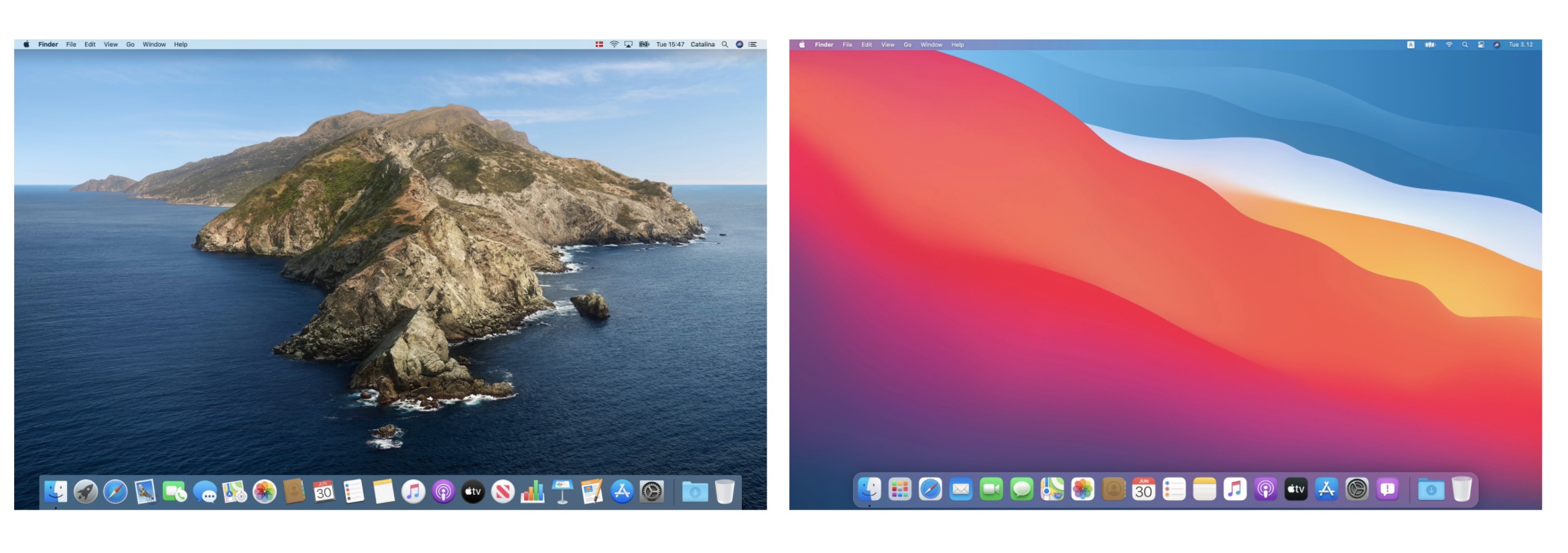Open Mail envelope in Big Sur dock
1568x553 pixels.
pyautogui.click(x=961, y=489)
